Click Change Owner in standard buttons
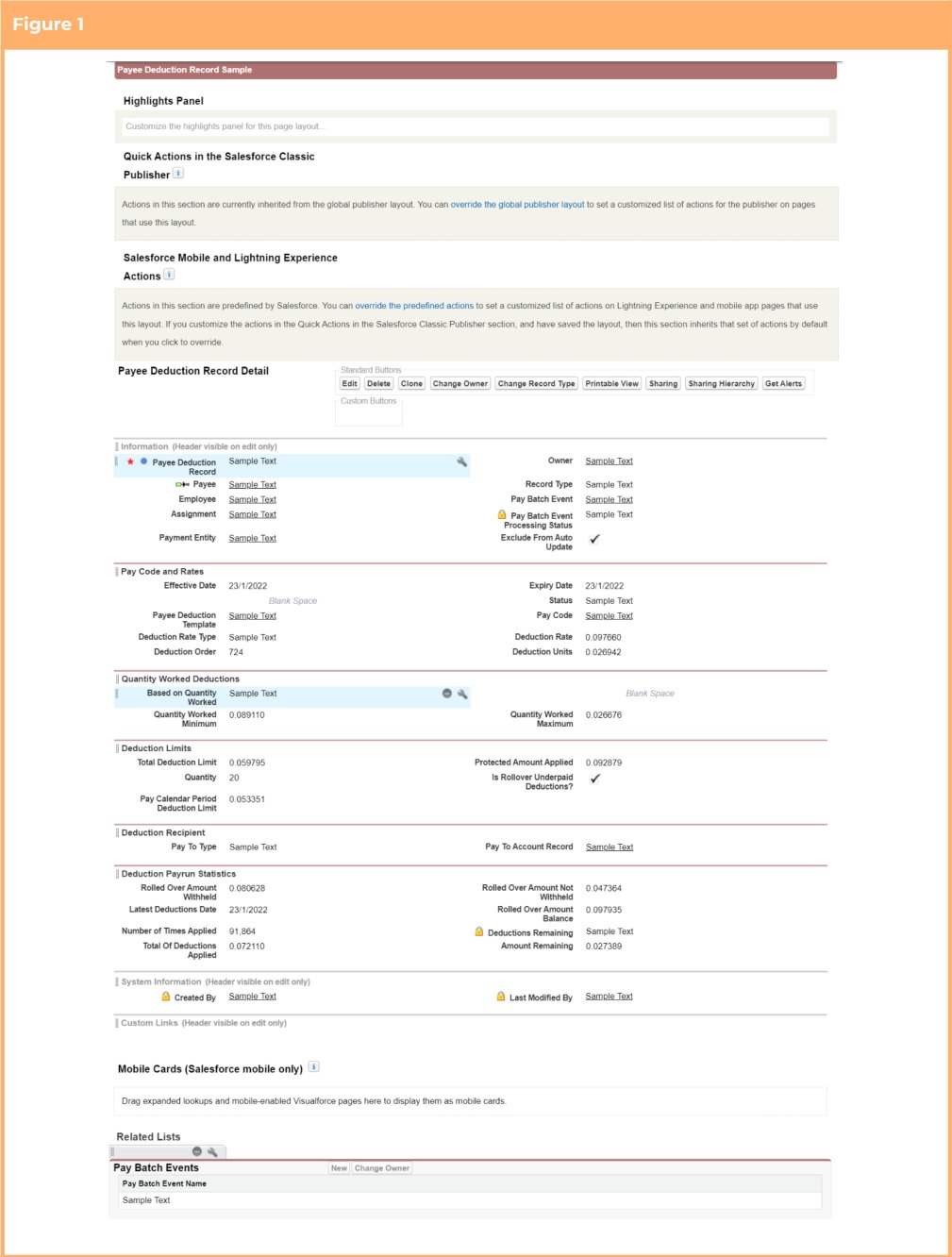 [x=460, y=384]
